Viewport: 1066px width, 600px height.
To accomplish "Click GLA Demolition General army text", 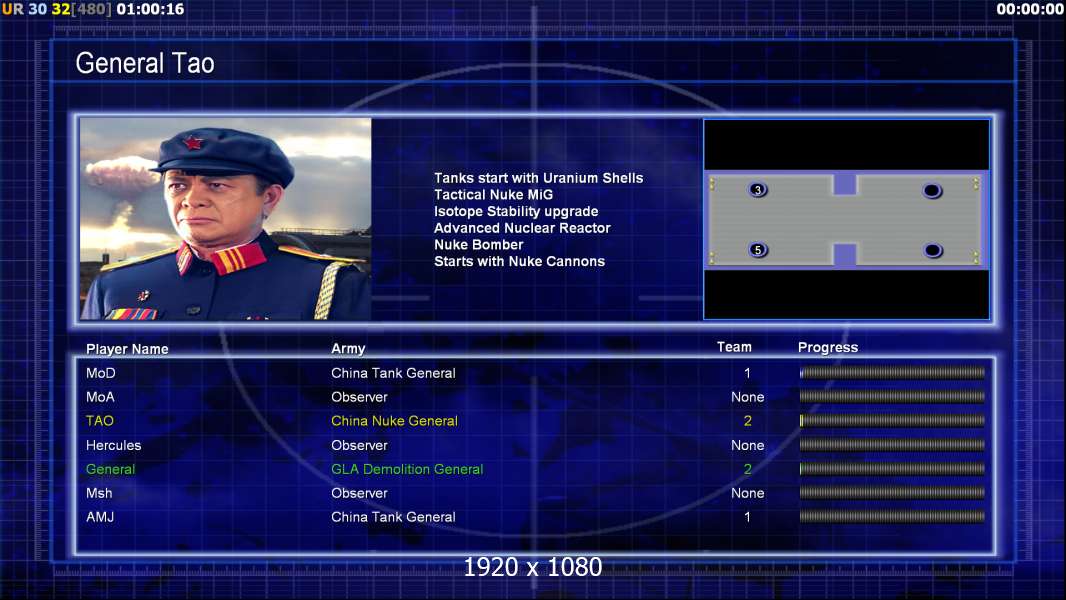I will point(407,469).
